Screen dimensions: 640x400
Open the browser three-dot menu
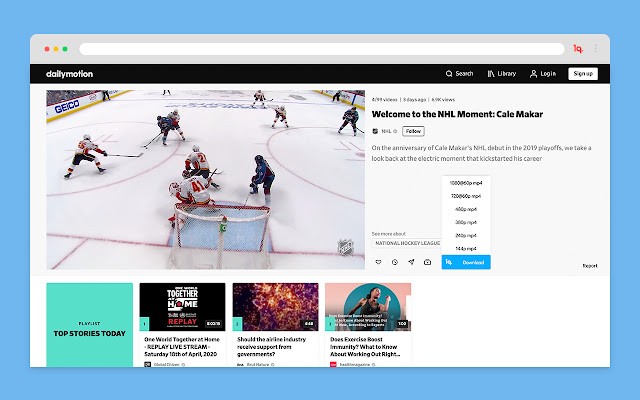pos(596,49)
